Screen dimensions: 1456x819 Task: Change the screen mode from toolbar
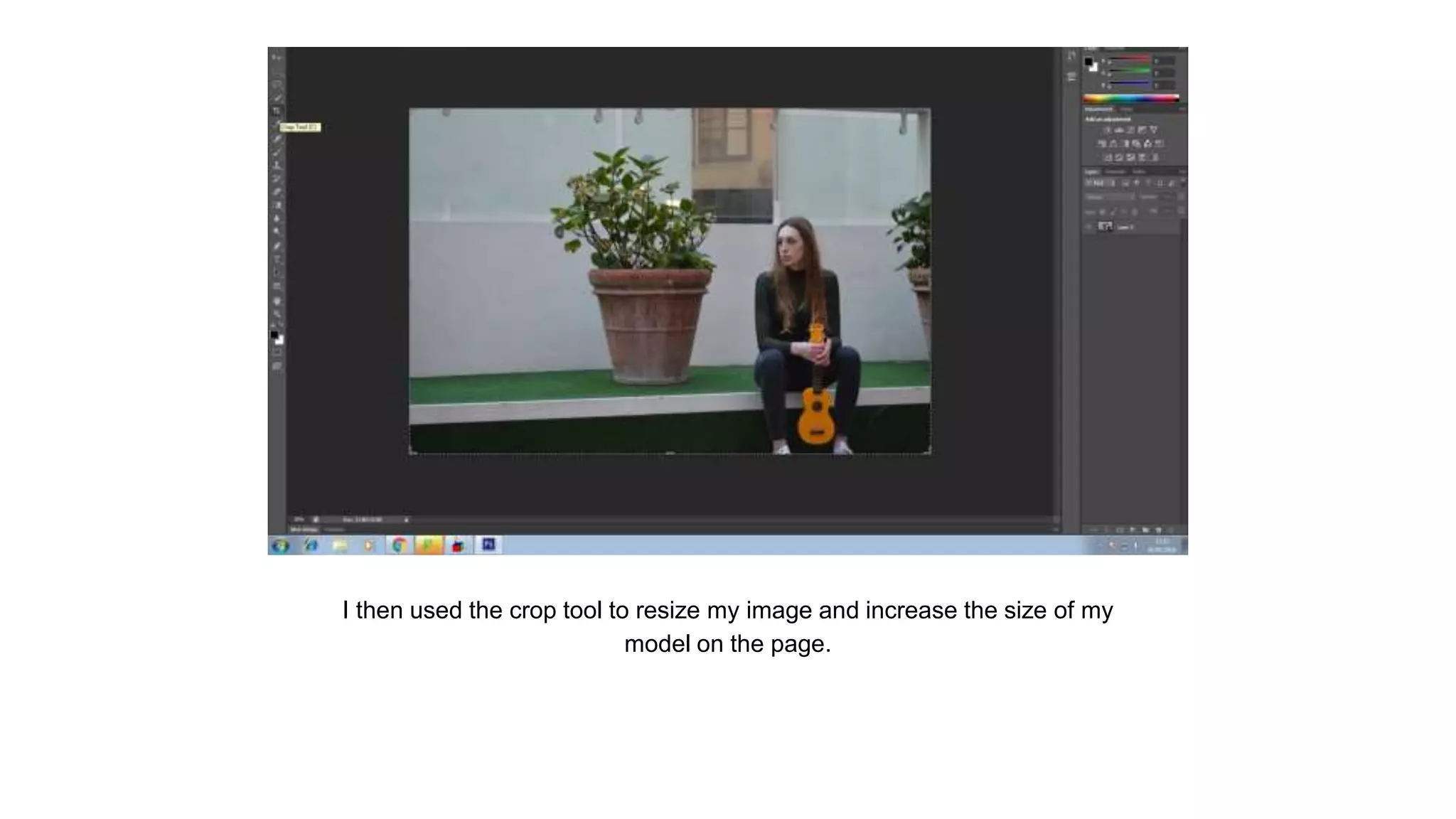click(277, 366)
